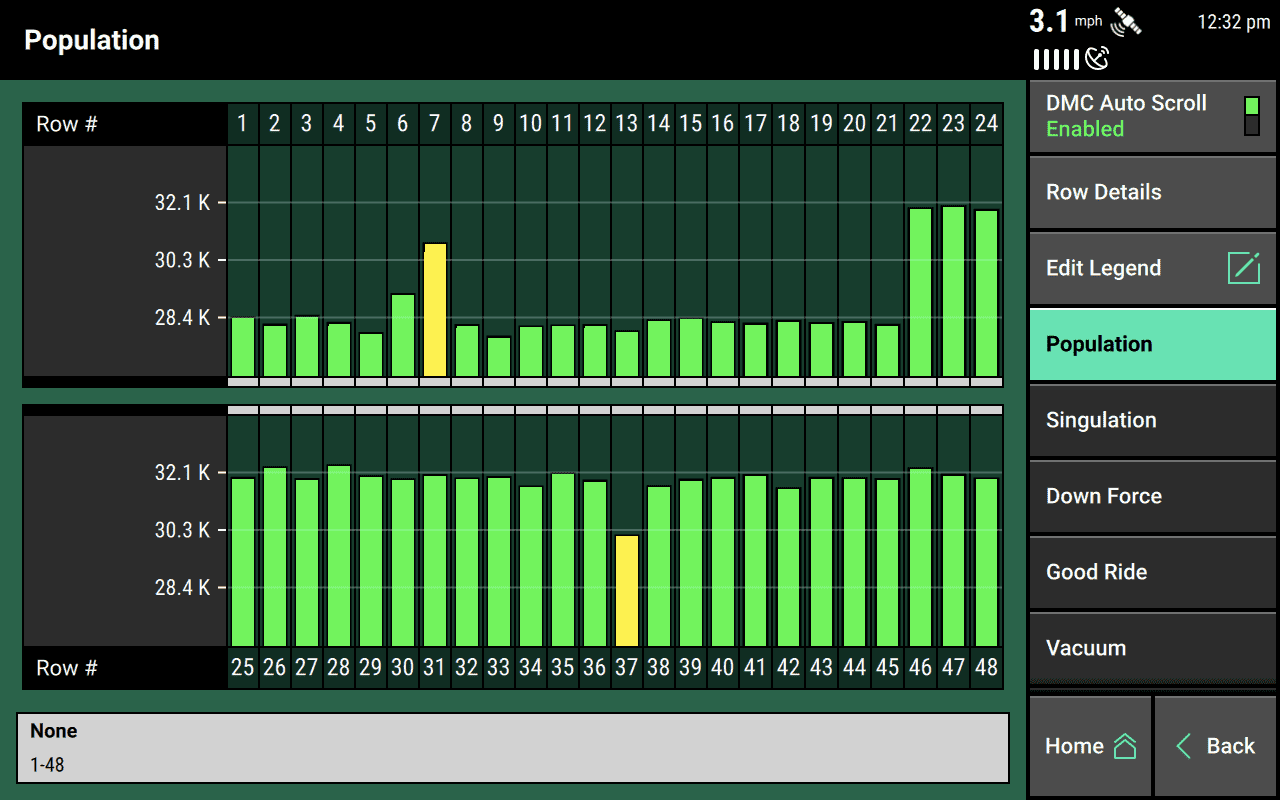Click the left chevron on the Back button
The image size is (1280, 800).
[1184, 746]
